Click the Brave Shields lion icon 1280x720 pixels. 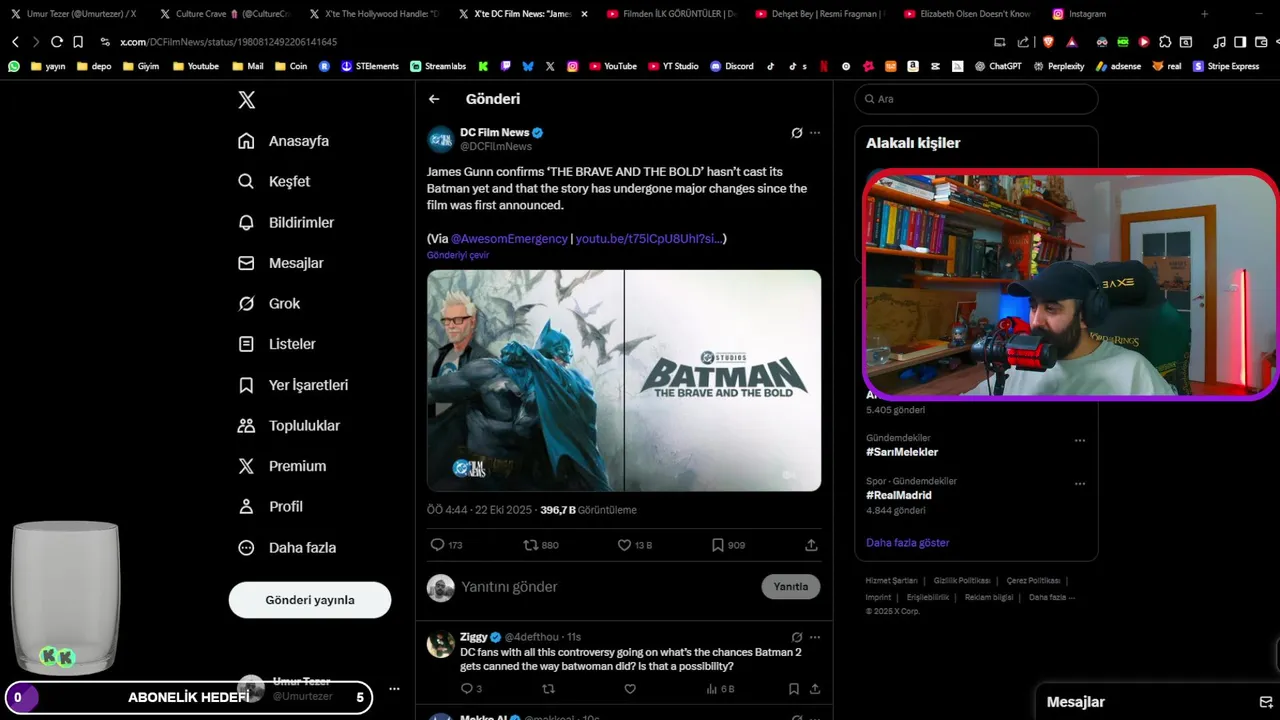[x=1048, y=42]
